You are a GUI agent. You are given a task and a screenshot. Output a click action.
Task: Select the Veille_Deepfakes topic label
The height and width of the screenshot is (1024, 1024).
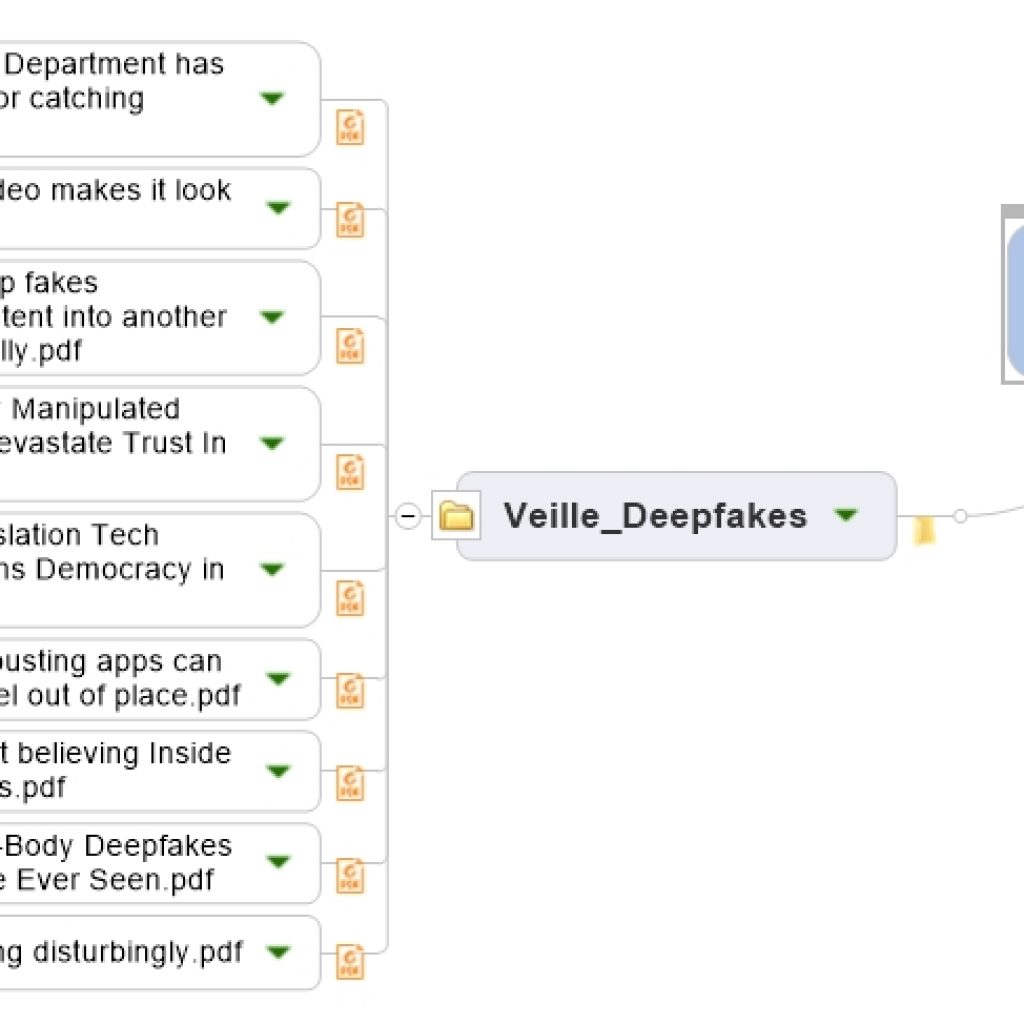coord(655,516)
